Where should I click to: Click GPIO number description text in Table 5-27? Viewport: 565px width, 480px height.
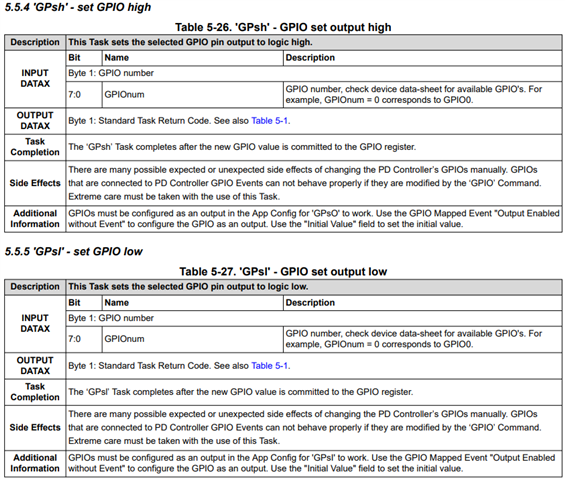[x=414, y=339]
